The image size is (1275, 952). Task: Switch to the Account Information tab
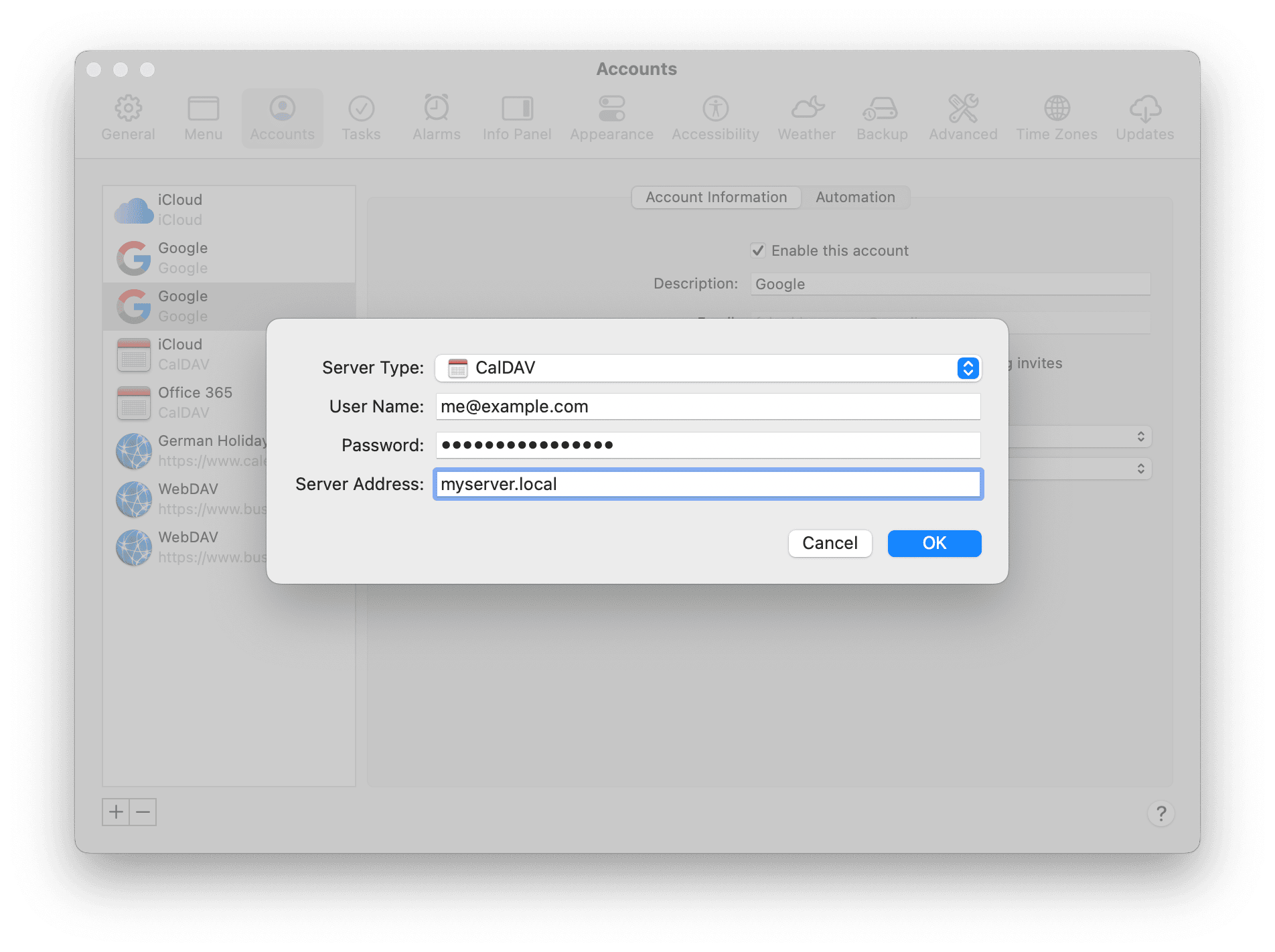click(715, 197)
